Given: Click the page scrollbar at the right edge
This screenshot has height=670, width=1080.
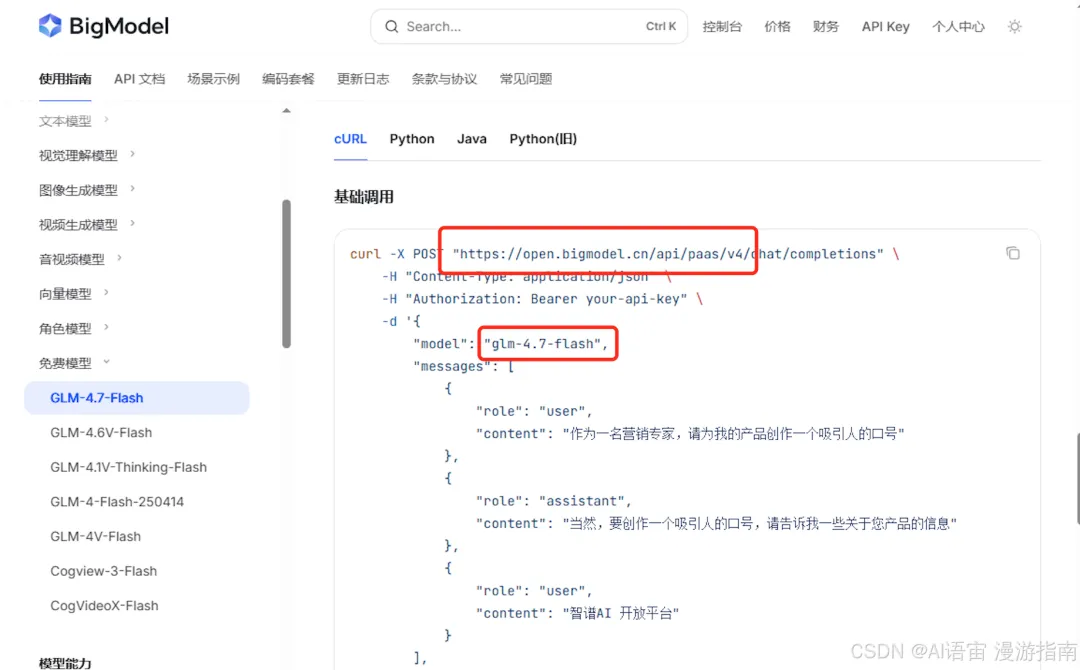Looking at the screenshot, I should (1077, 479).
